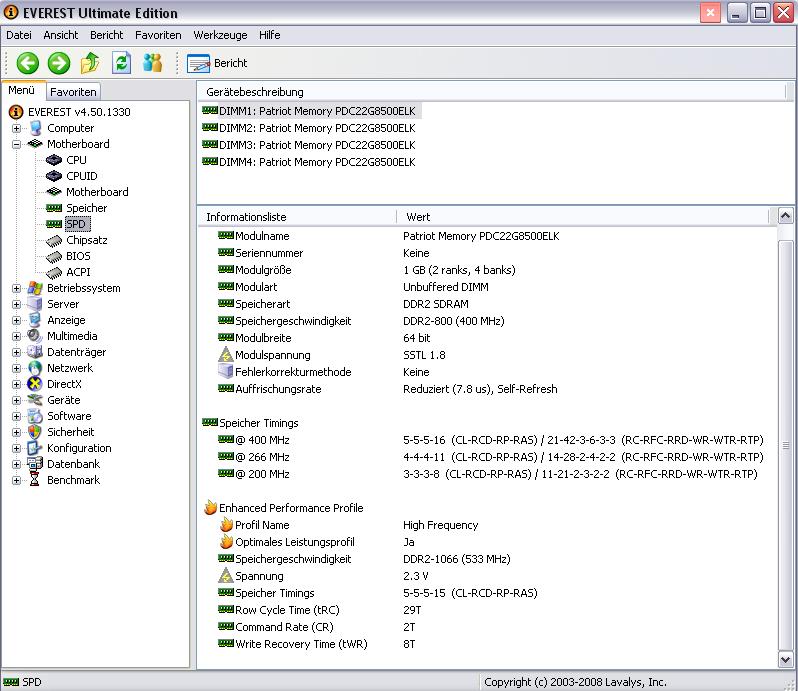Open the users toolbar icon with two people

coord(153,63)
